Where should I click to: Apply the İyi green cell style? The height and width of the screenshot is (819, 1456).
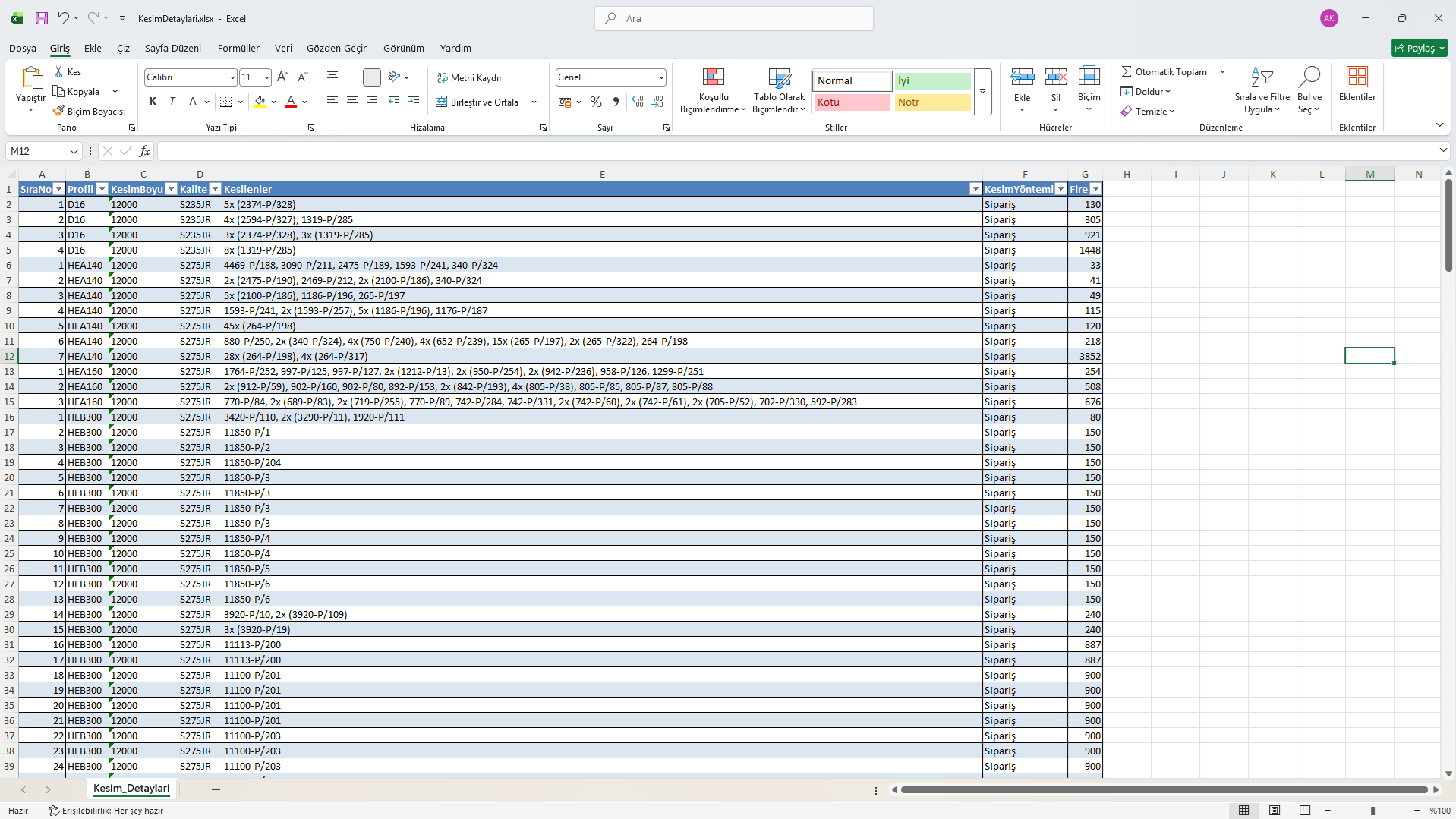(x=932, y=80)
